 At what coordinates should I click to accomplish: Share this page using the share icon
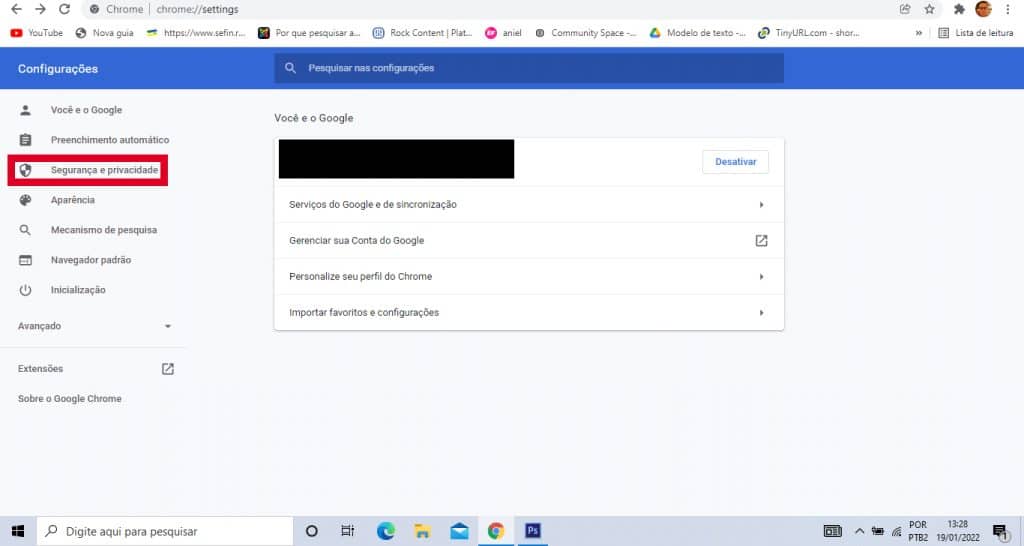point(904,9)
